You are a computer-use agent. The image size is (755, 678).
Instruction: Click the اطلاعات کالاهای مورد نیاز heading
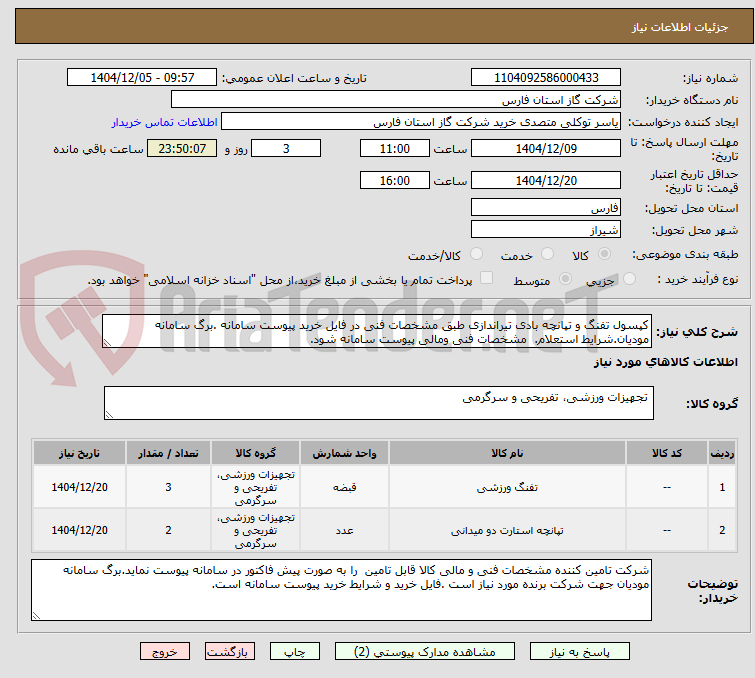click(665, 362)
